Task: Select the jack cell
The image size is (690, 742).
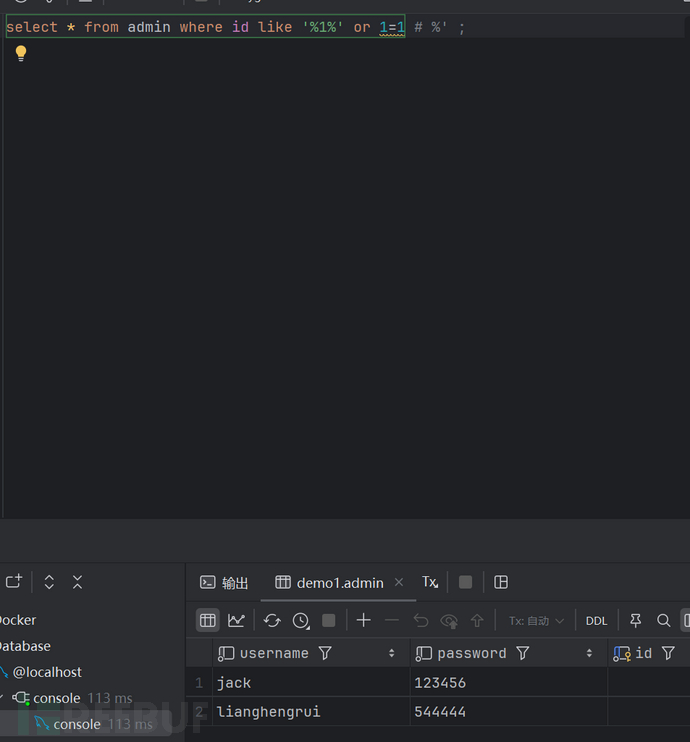Action: [311, 682]
